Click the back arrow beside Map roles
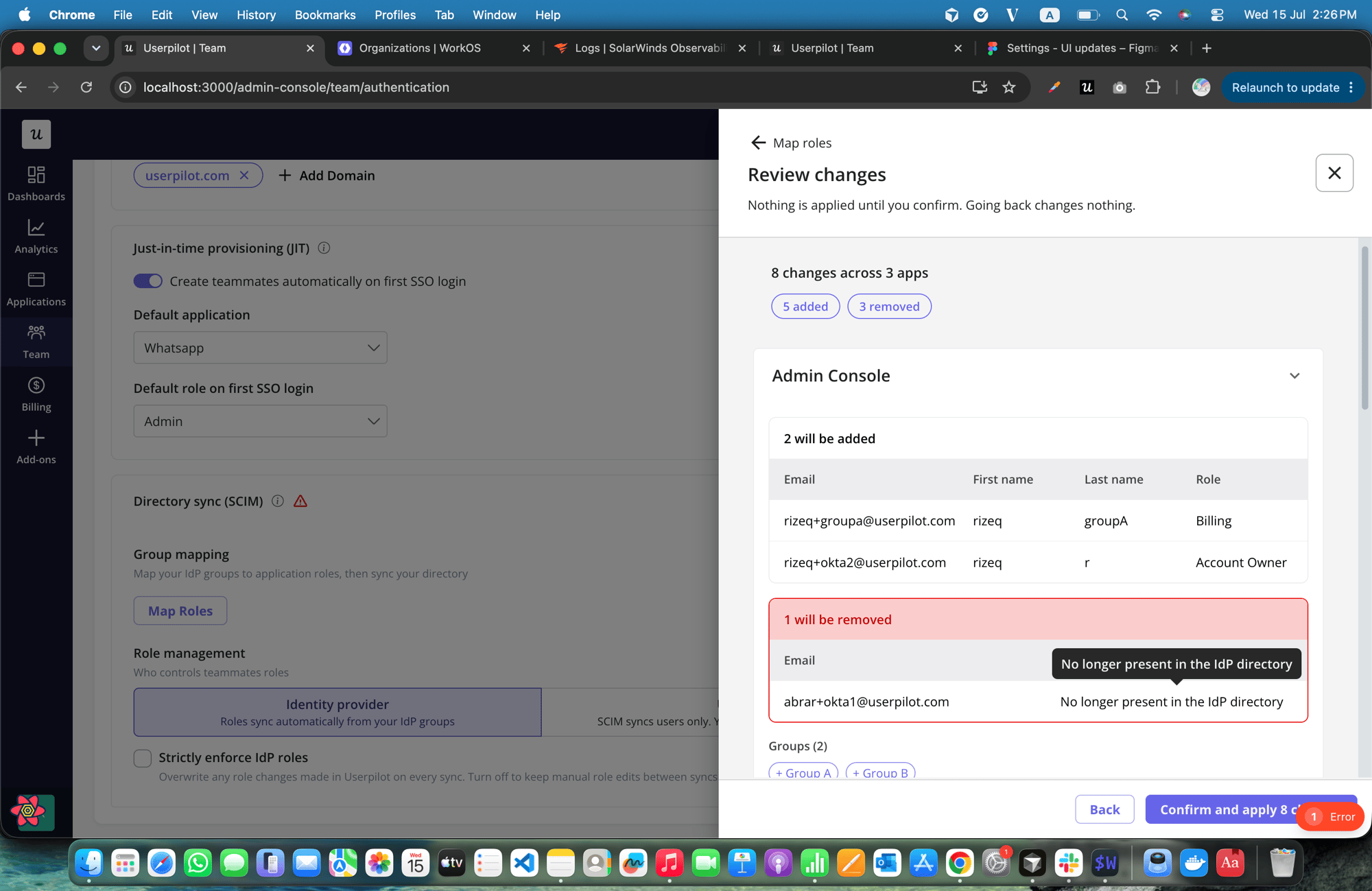This screenshot has height=891, width=1372. click(x=758, y=143)
